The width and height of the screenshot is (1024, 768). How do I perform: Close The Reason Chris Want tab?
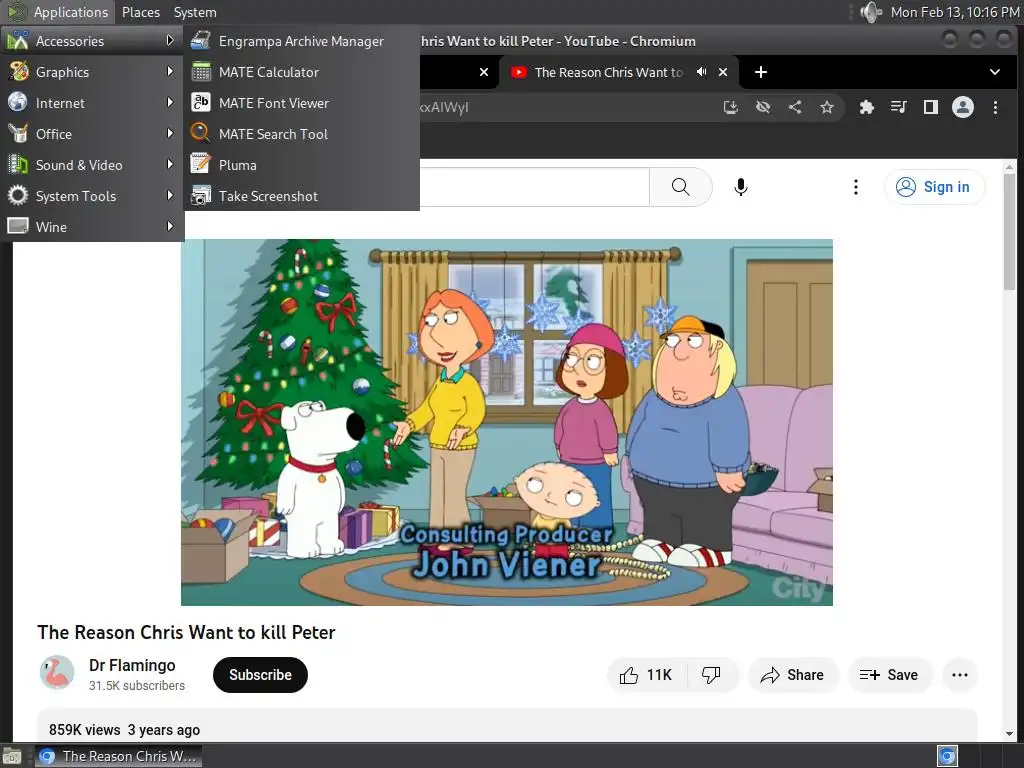723,72
